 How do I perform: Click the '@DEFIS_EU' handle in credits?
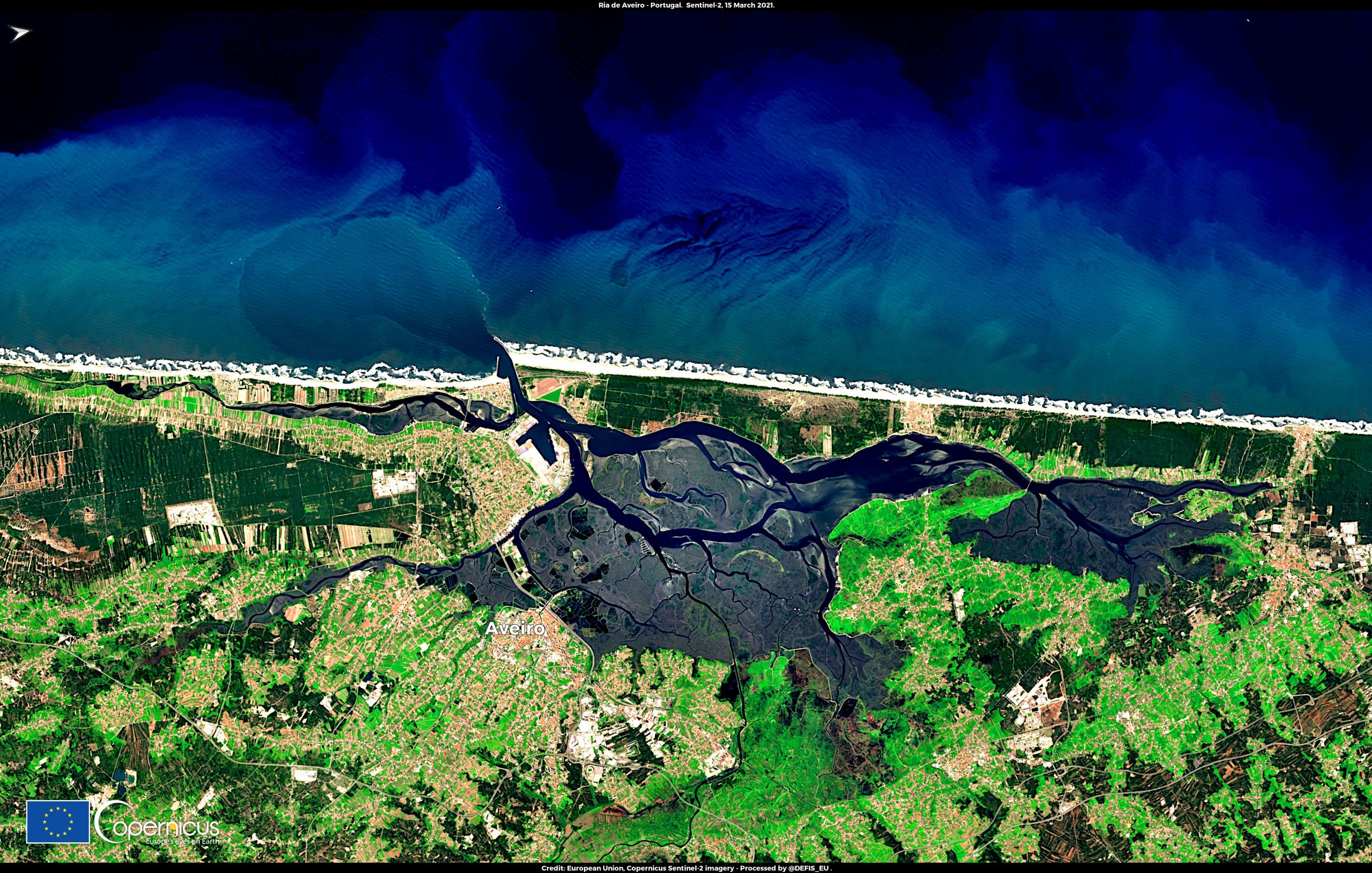click(809, 868)
